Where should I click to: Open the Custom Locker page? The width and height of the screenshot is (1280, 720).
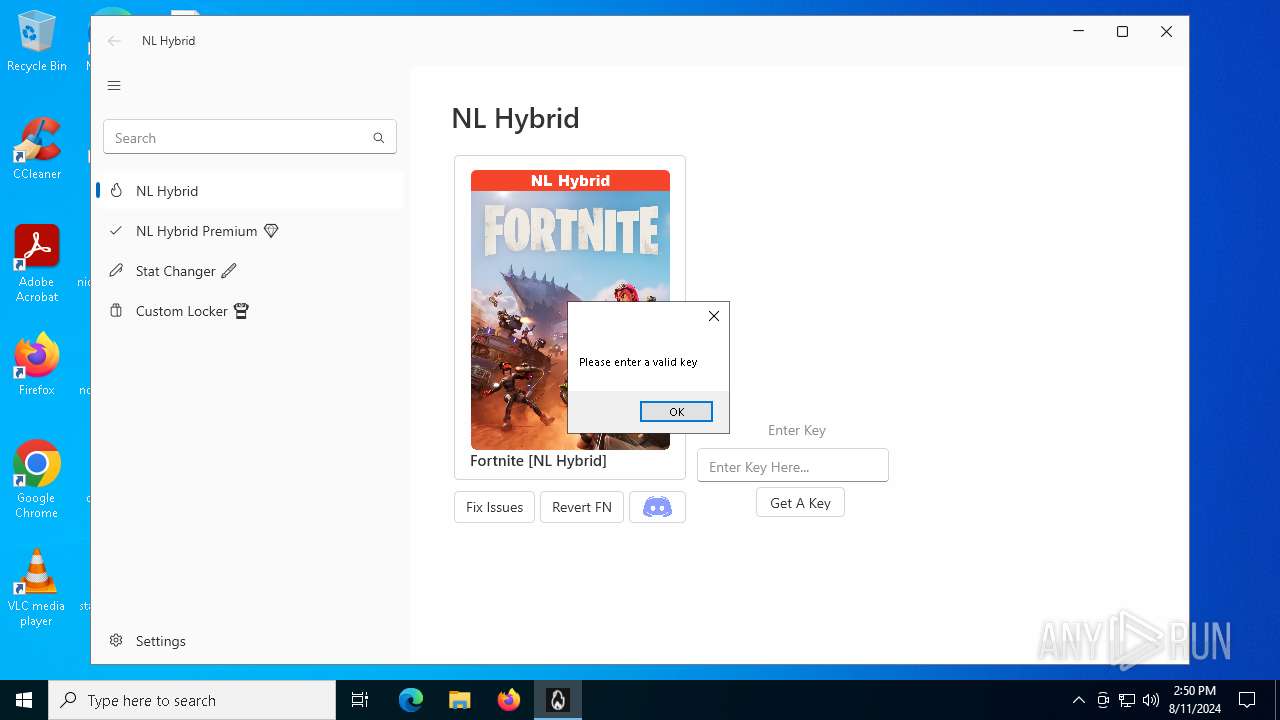pos(250,311)
